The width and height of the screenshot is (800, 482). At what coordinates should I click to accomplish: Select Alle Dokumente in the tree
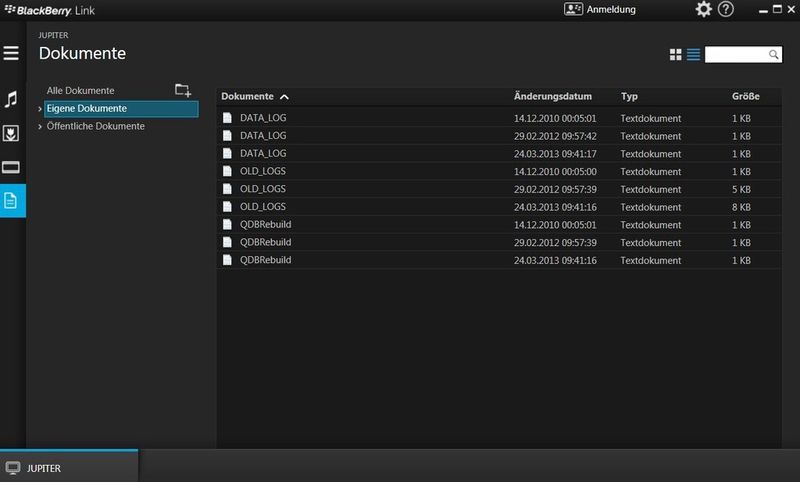click(80, 90)
